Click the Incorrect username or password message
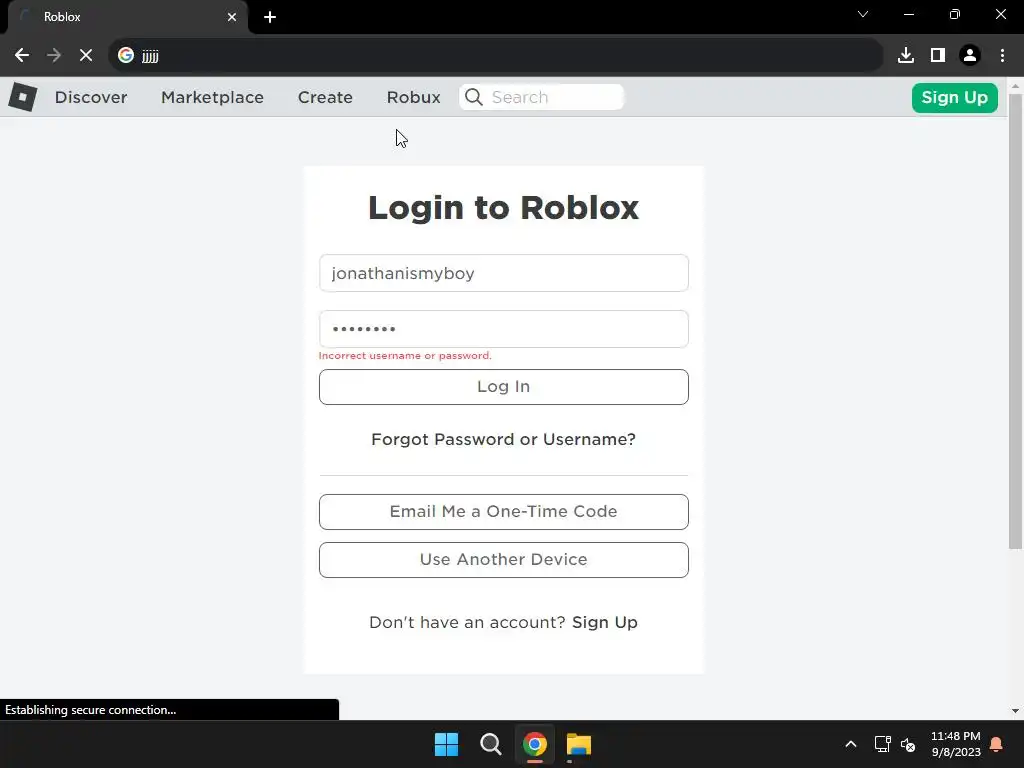This screenshot has height=768, width=1024. (405, 356)
